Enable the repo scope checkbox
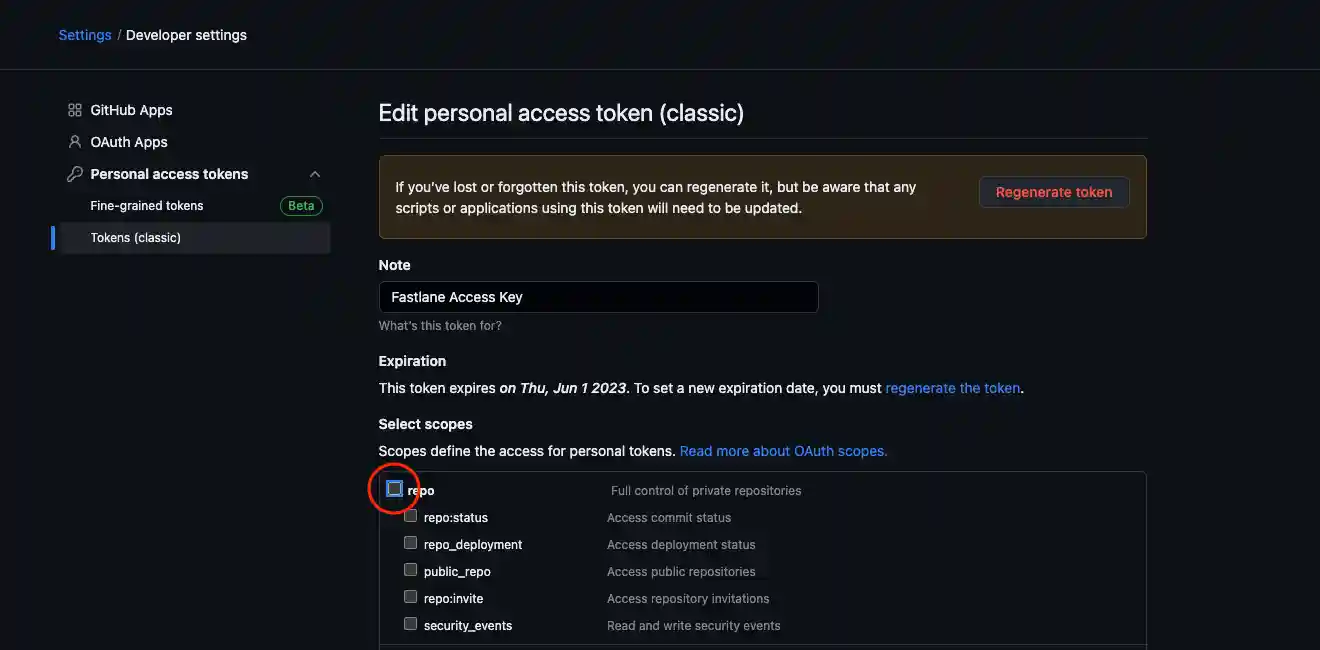The width and height of the screenshot is (1320, 650). click(x=394, y=489)
